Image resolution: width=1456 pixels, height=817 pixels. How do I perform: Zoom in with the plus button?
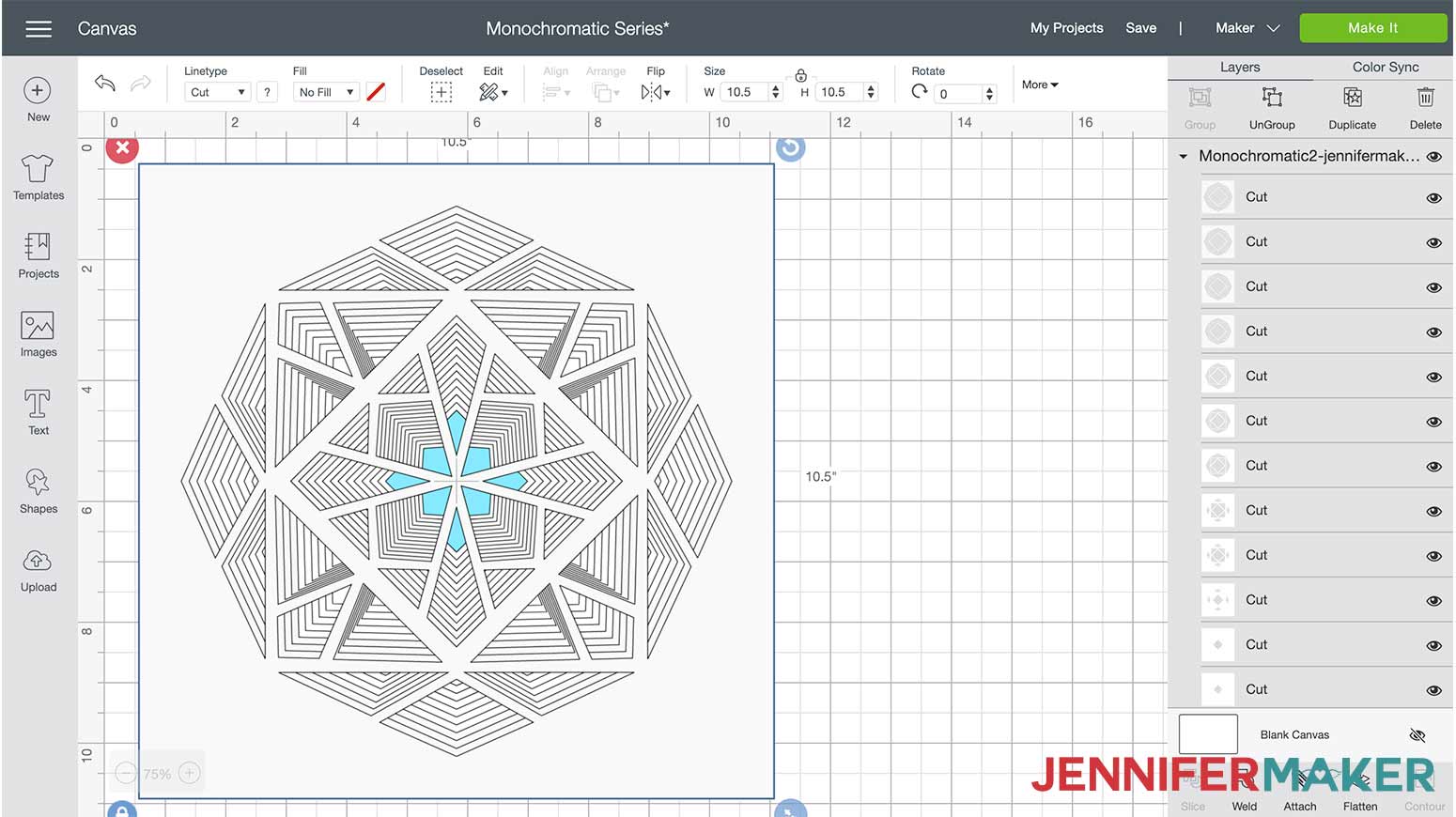tap(189, 773)
